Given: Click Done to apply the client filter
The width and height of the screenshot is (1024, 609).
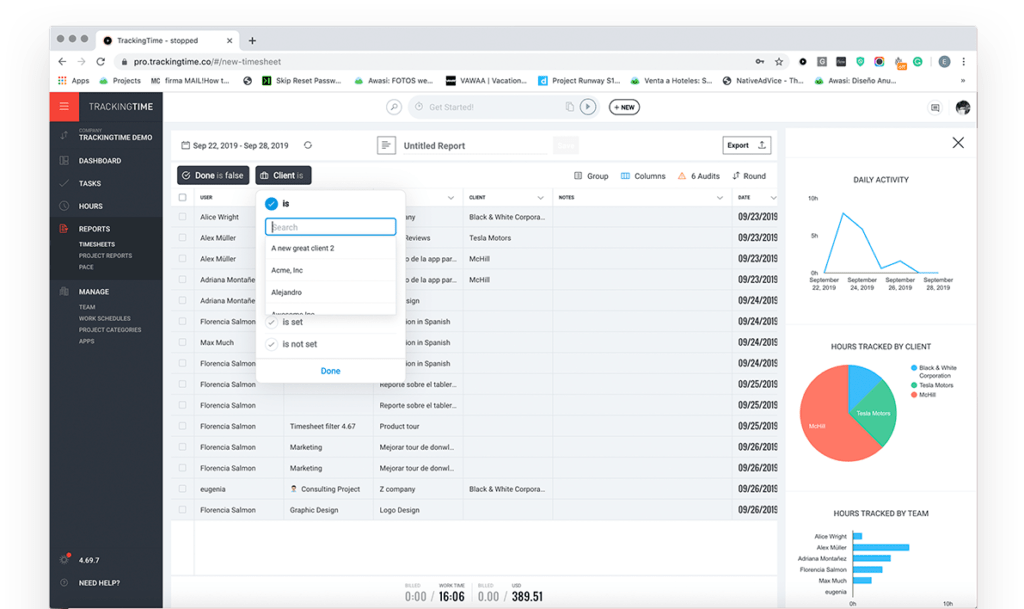Looking at the screenshot, I should tap(330, 370).
